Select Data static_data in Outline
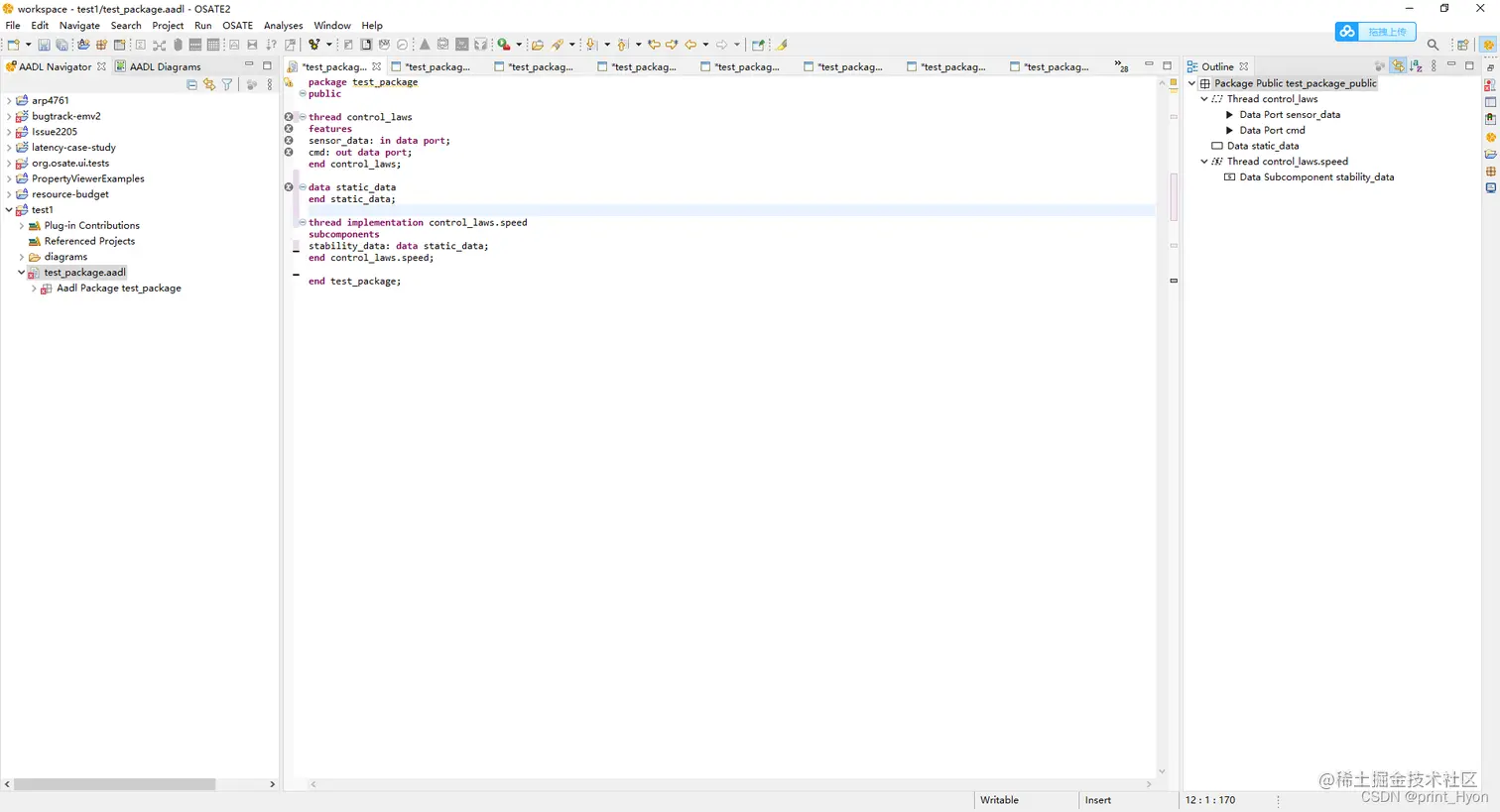 (1263, 146)
